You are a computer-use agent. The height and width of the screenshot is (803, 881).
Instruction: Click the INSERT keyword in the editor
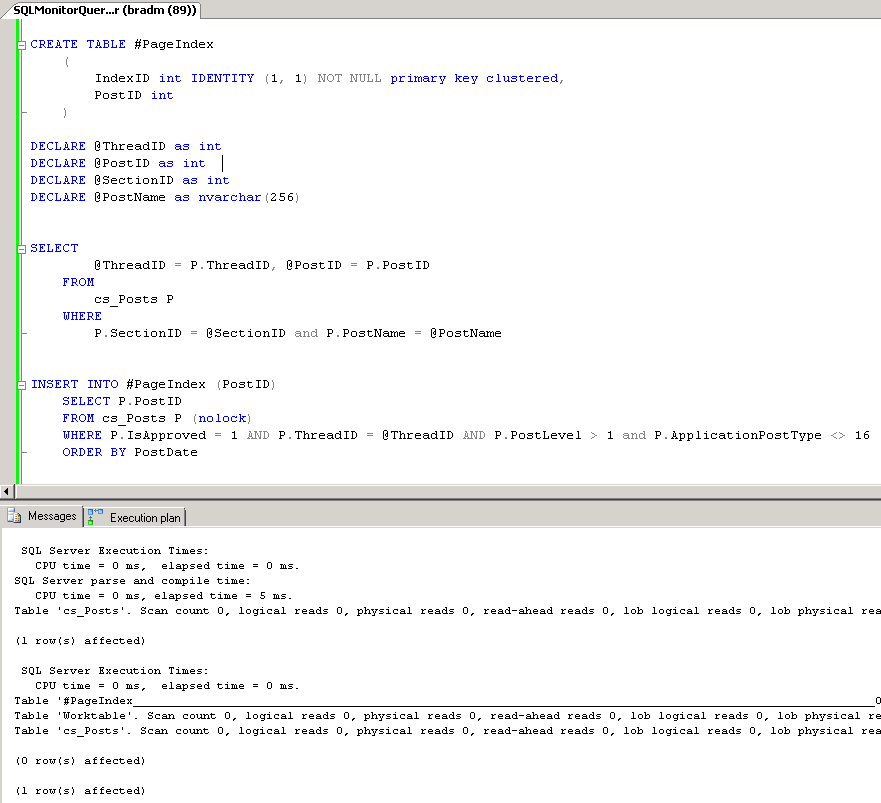click(x=55, y=384)
